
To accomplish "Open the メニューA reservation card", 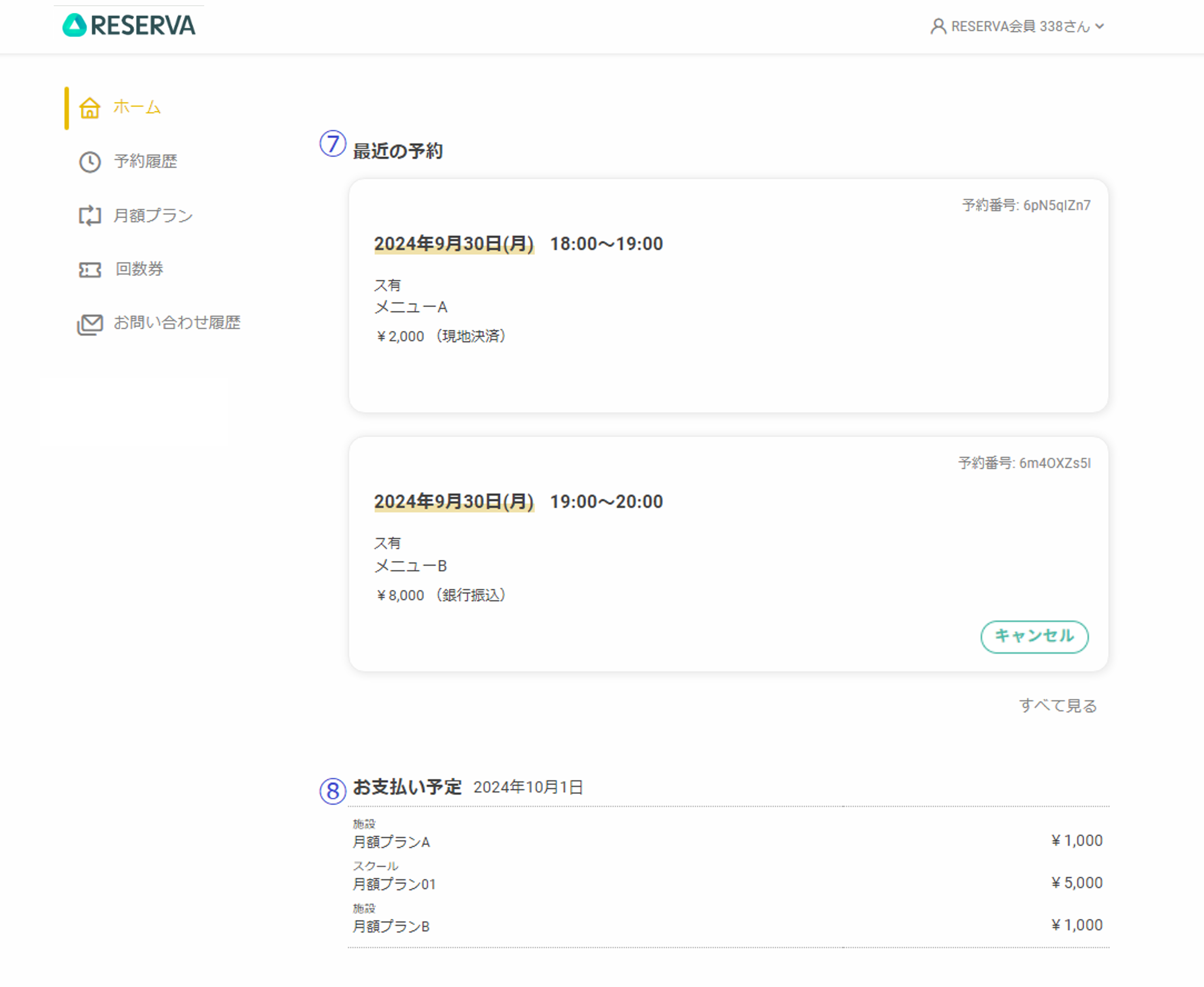I will 728,295.
